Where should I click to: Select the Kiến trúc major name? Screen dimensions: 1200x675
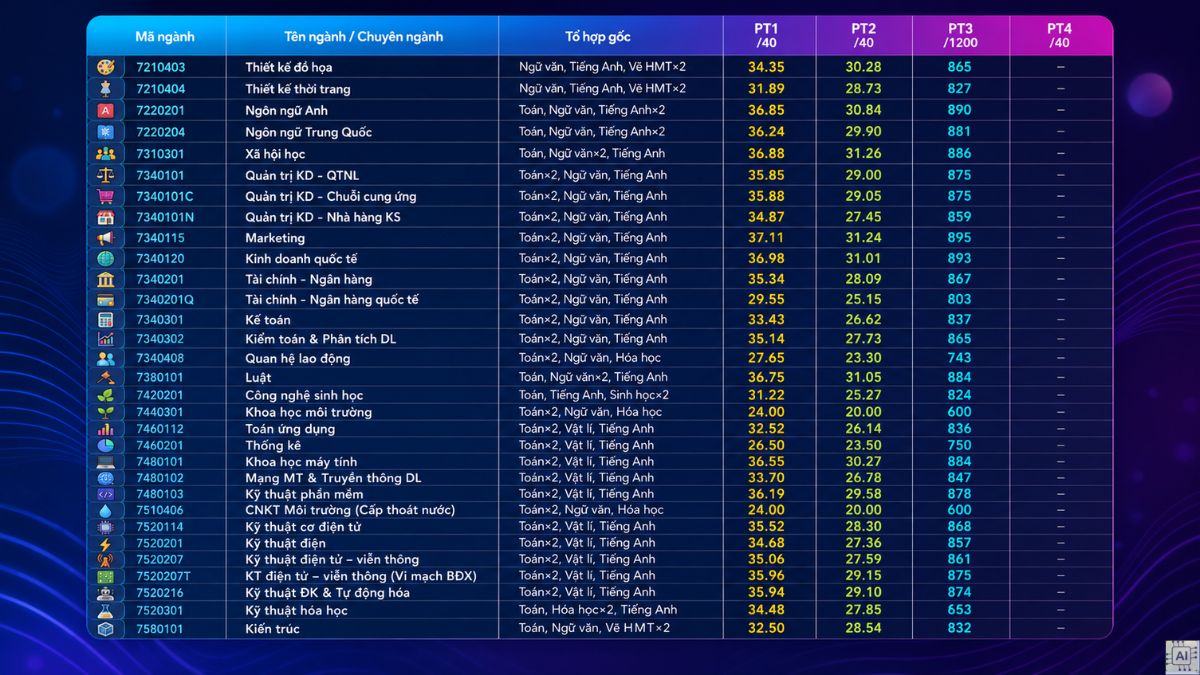point(273,629)
